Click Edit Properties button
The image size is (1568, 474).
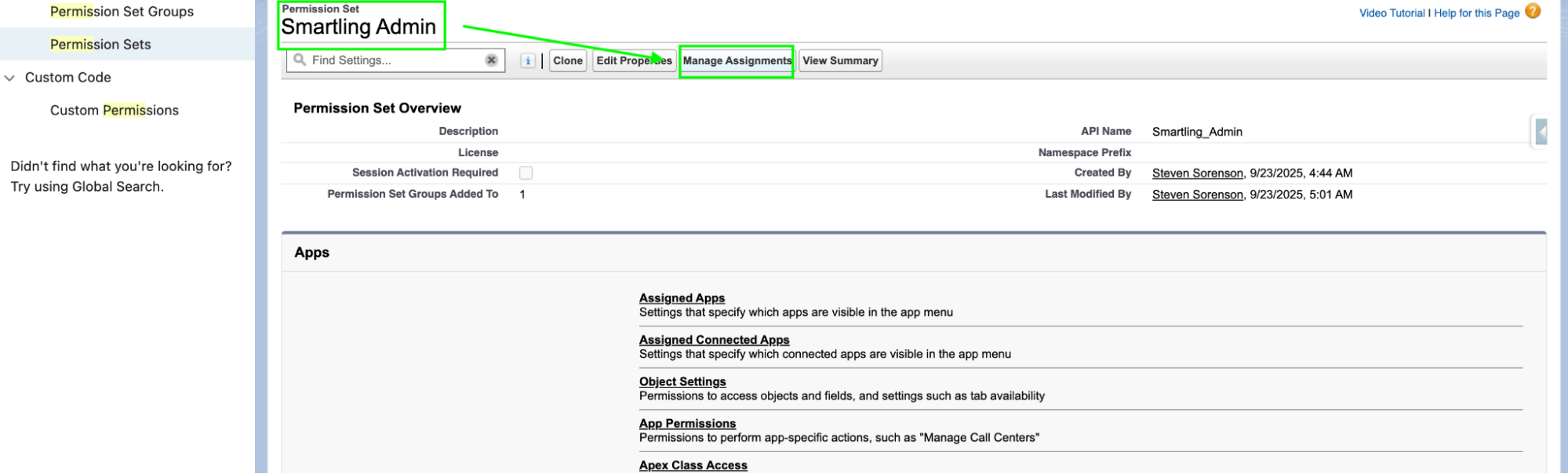[x=634, y=60]
